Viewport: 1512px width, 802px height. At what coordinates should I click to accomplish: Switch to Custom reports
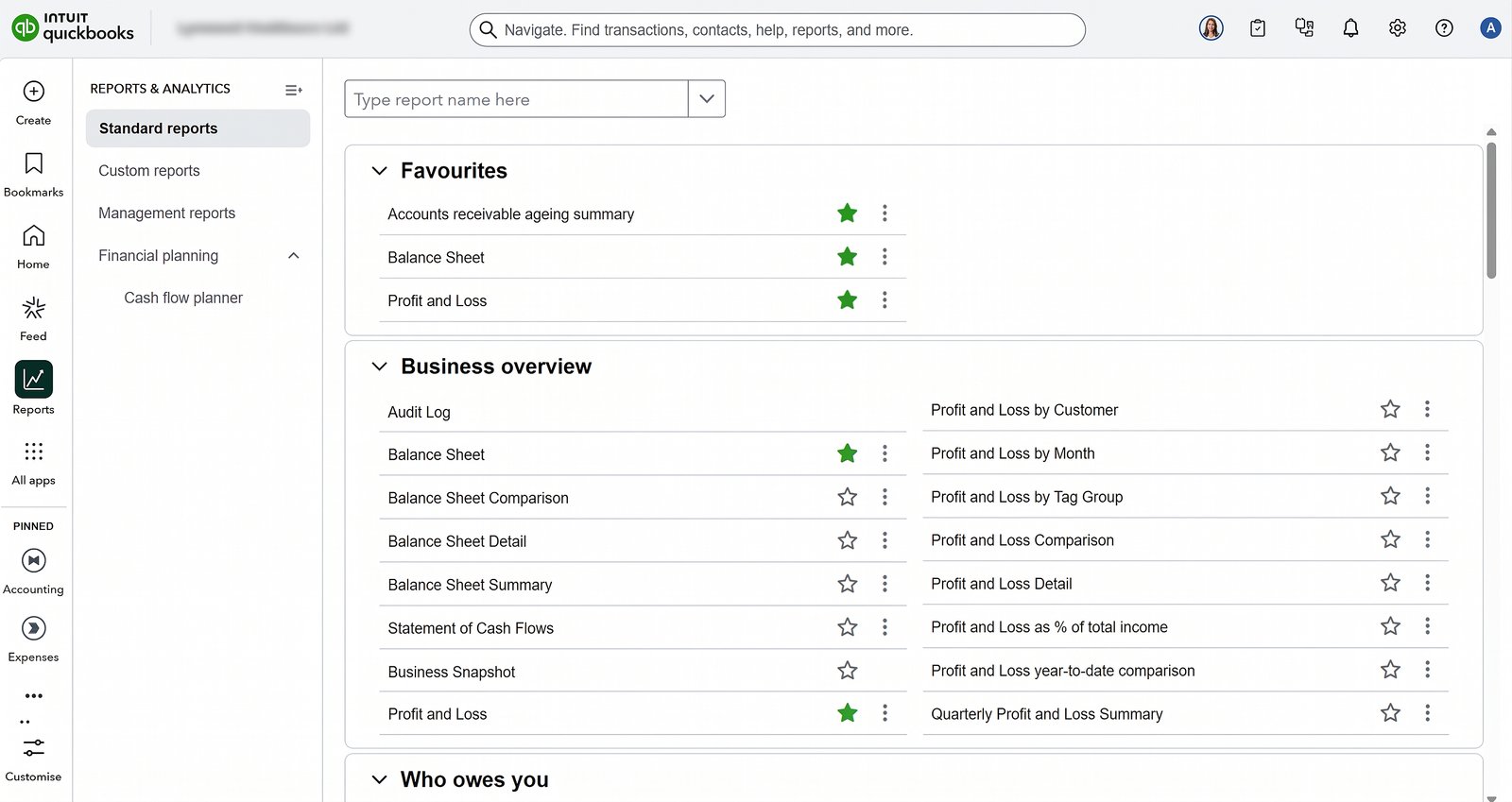tap(149, 171)
